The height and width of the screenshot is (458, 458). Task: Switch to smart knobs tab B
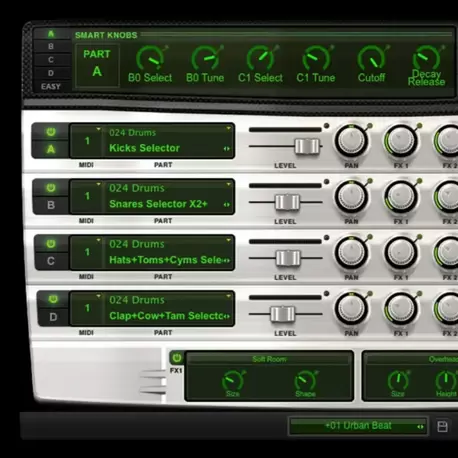51,46
